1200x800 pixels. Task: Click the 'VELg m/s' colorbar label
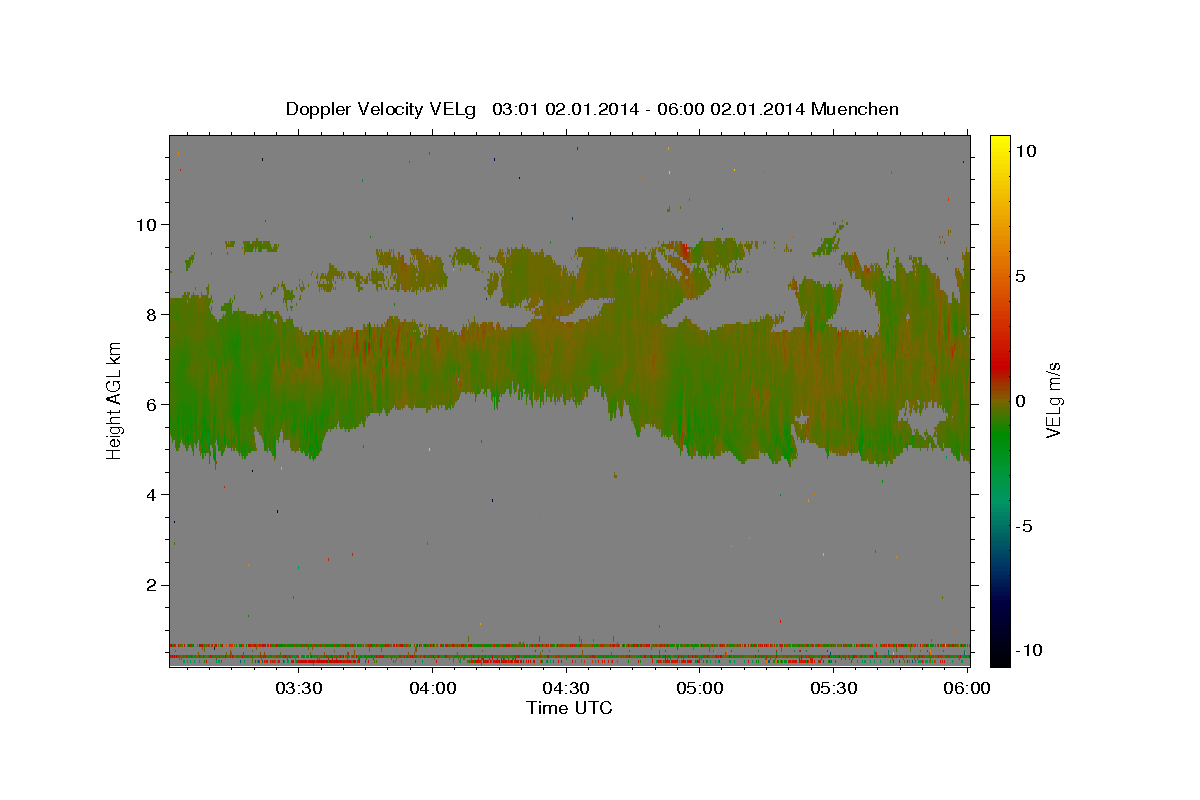point(1053,400)
